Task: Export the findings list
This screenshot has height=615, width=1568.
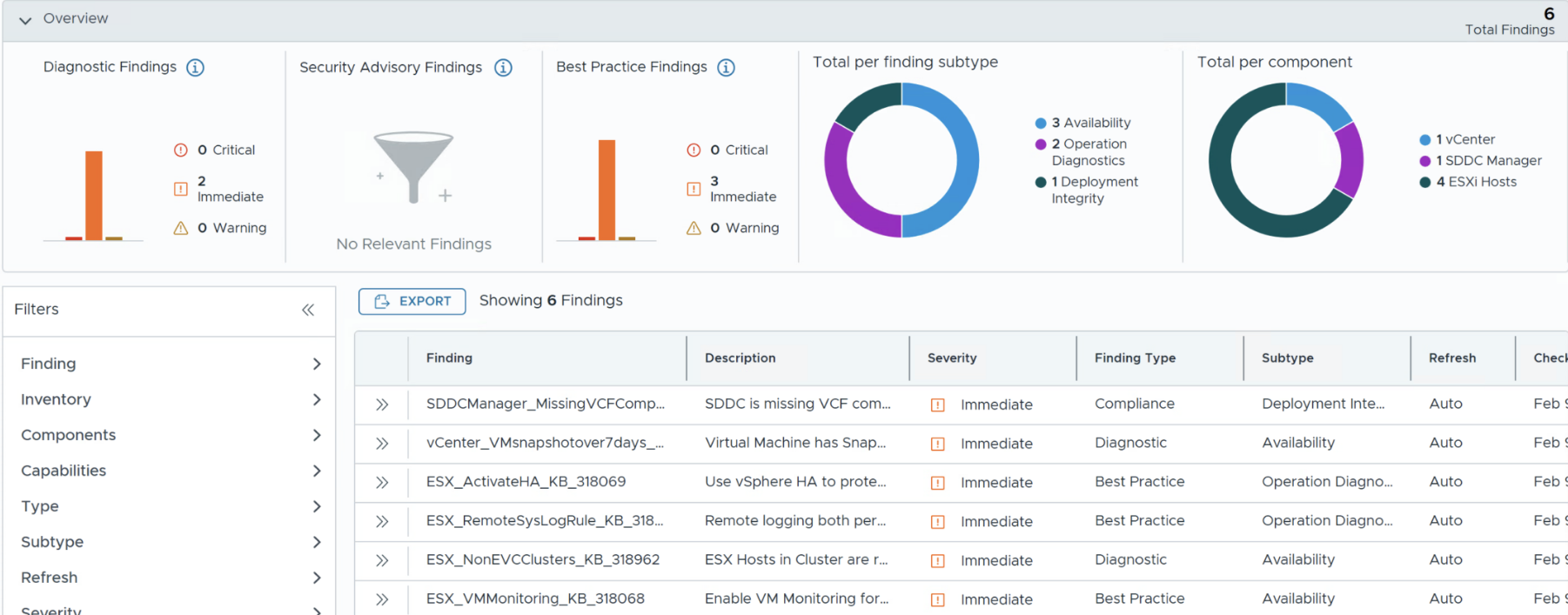Action: 412,301
